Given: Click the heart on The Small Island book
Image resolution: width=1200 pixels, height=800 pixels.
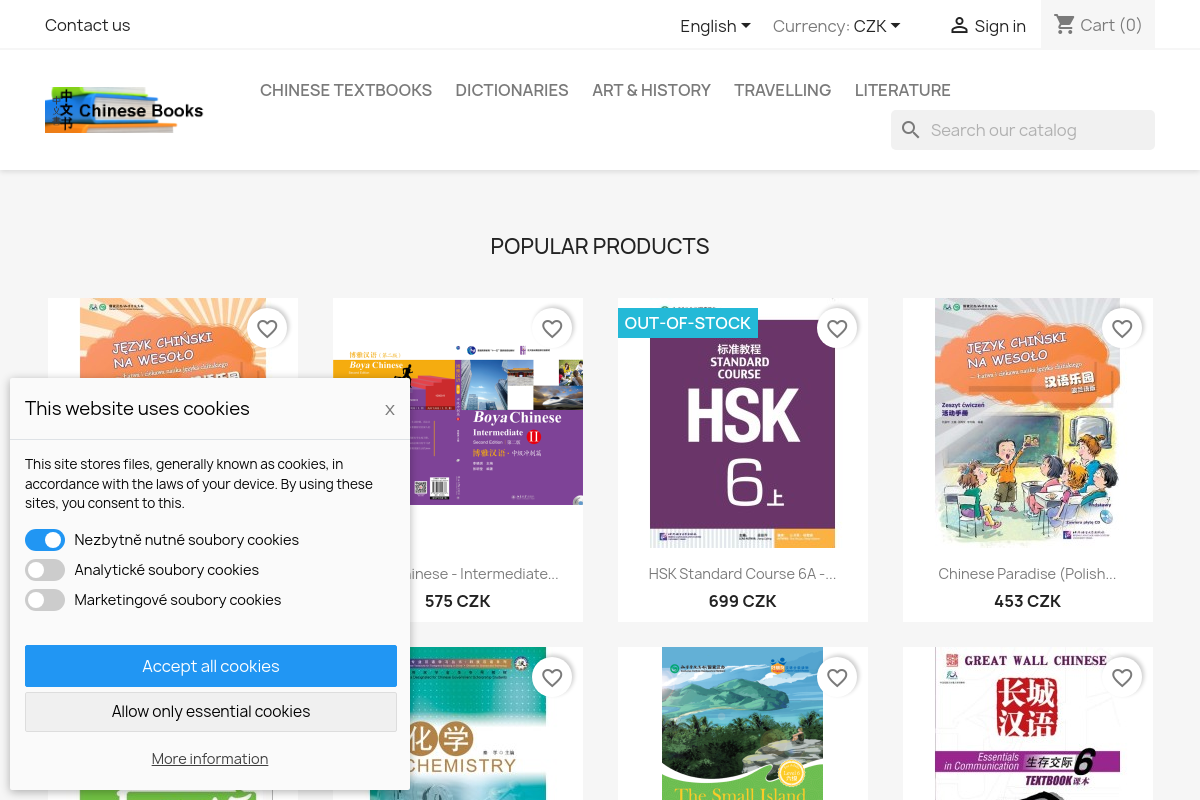Looking at the screenshot, I should [837, 677].
